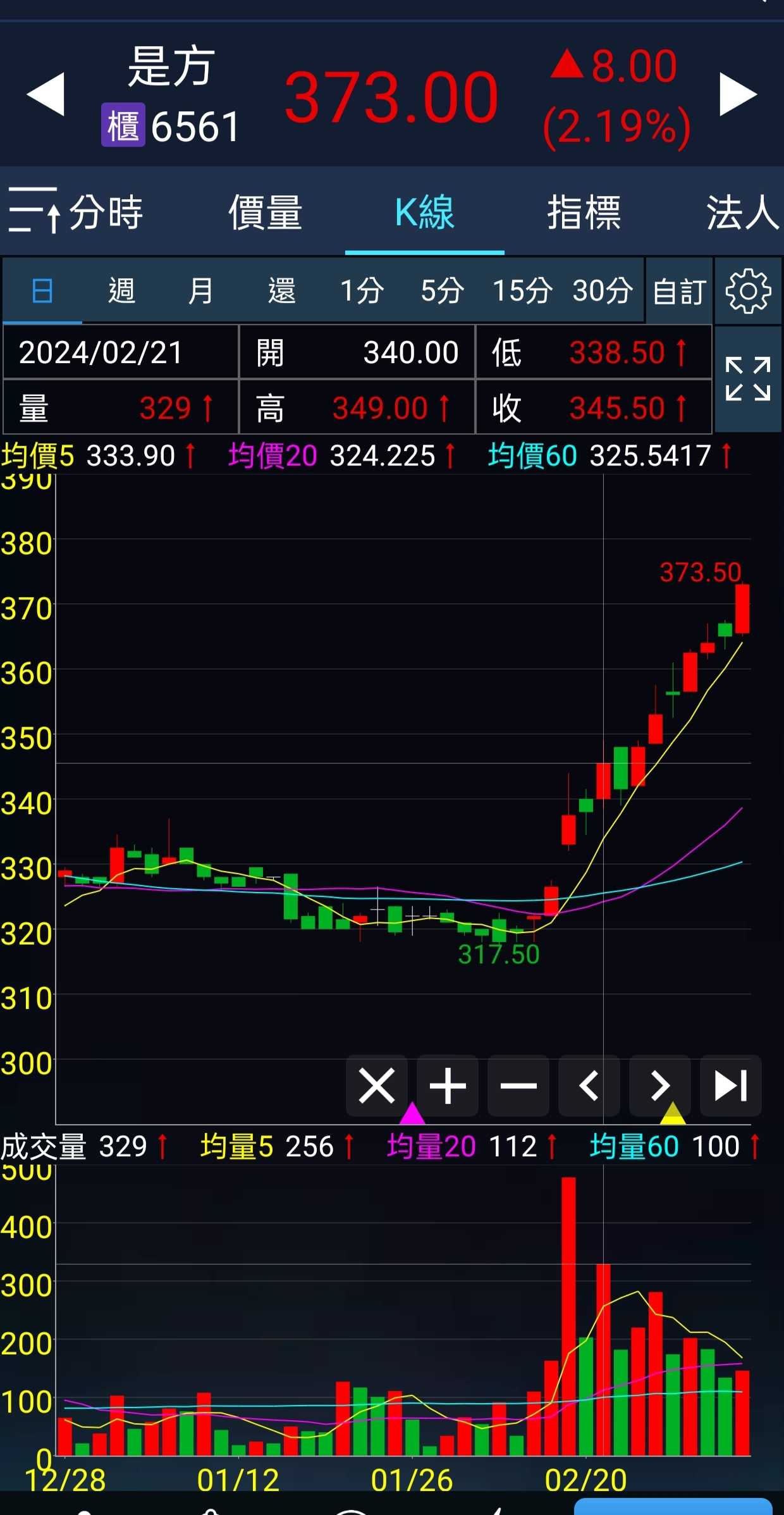Viewport: 784px width, 1515px height.
Task: Open chart settings gear icon
Action: (748, 291)
